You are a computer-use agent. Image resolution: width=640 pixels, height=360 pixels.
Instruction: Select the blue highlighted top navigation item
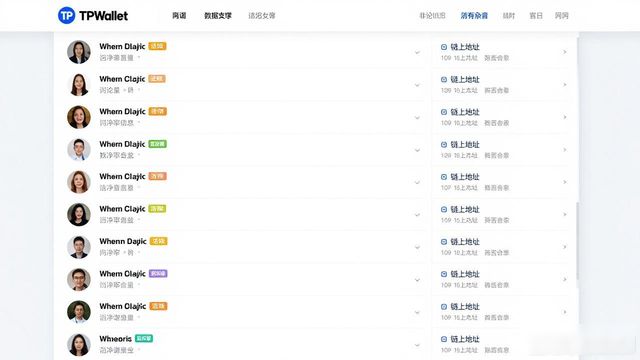tap(474, 16)
